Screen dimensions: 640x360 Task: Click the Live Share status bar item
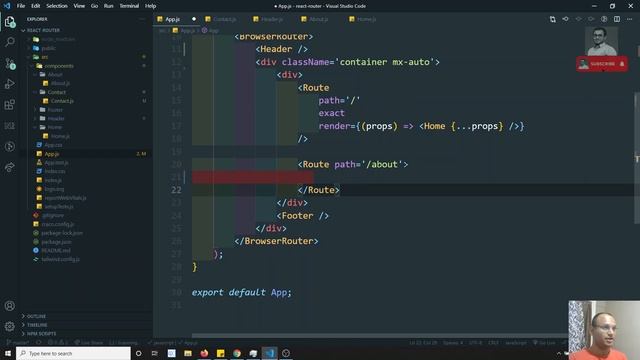(x=89, y=343)
